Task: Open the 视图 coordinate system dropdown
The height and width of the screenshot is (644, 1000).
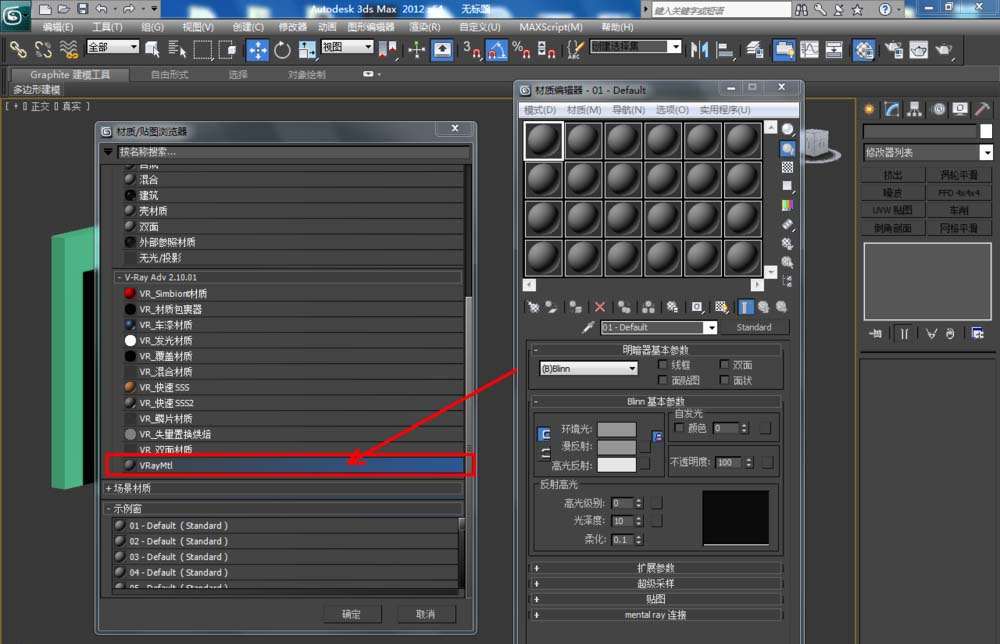Action: (x=347, y=47)
